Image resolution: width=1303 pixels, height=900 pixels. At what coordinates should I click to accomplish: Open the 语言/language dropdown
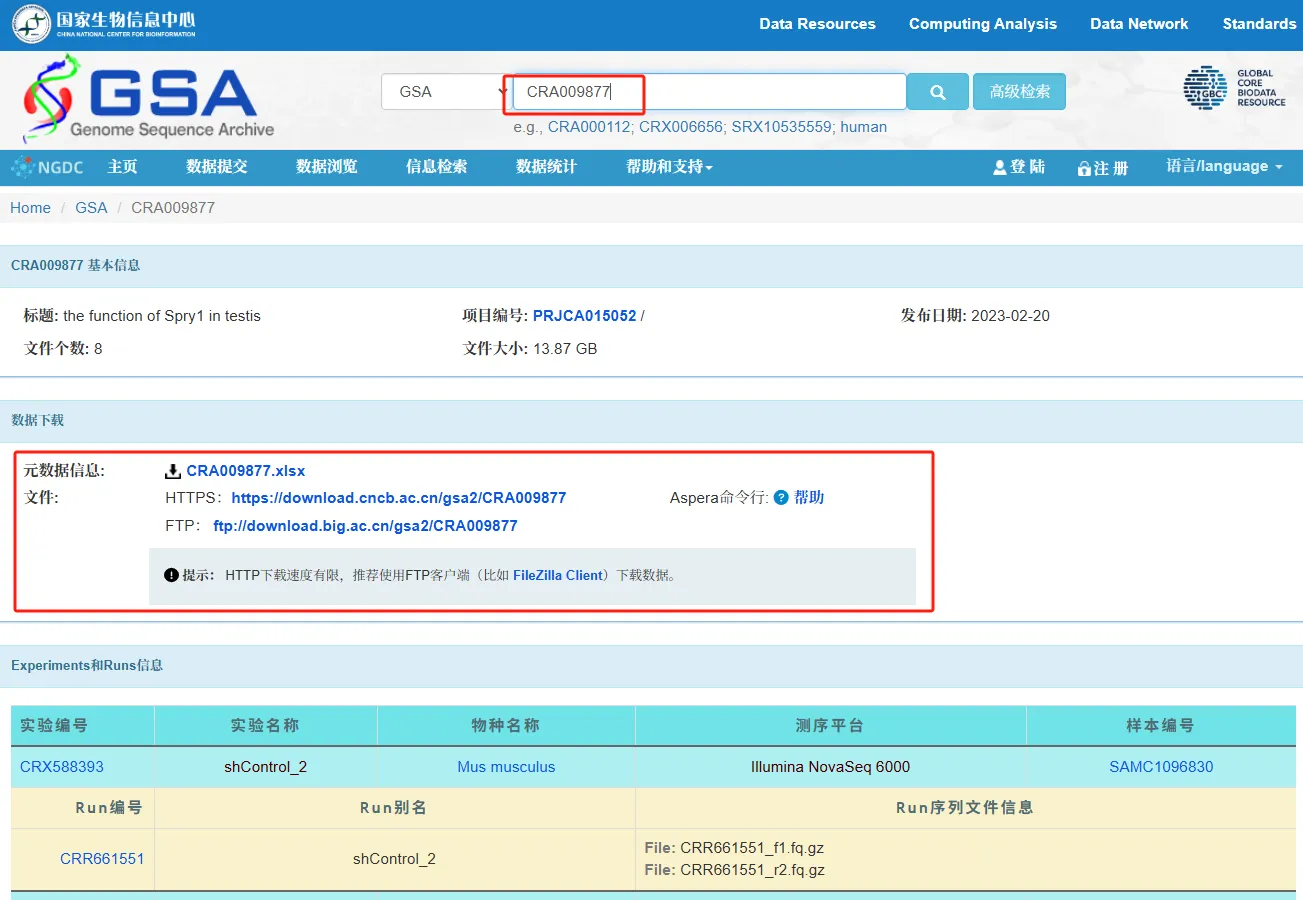pos(1224,167)
